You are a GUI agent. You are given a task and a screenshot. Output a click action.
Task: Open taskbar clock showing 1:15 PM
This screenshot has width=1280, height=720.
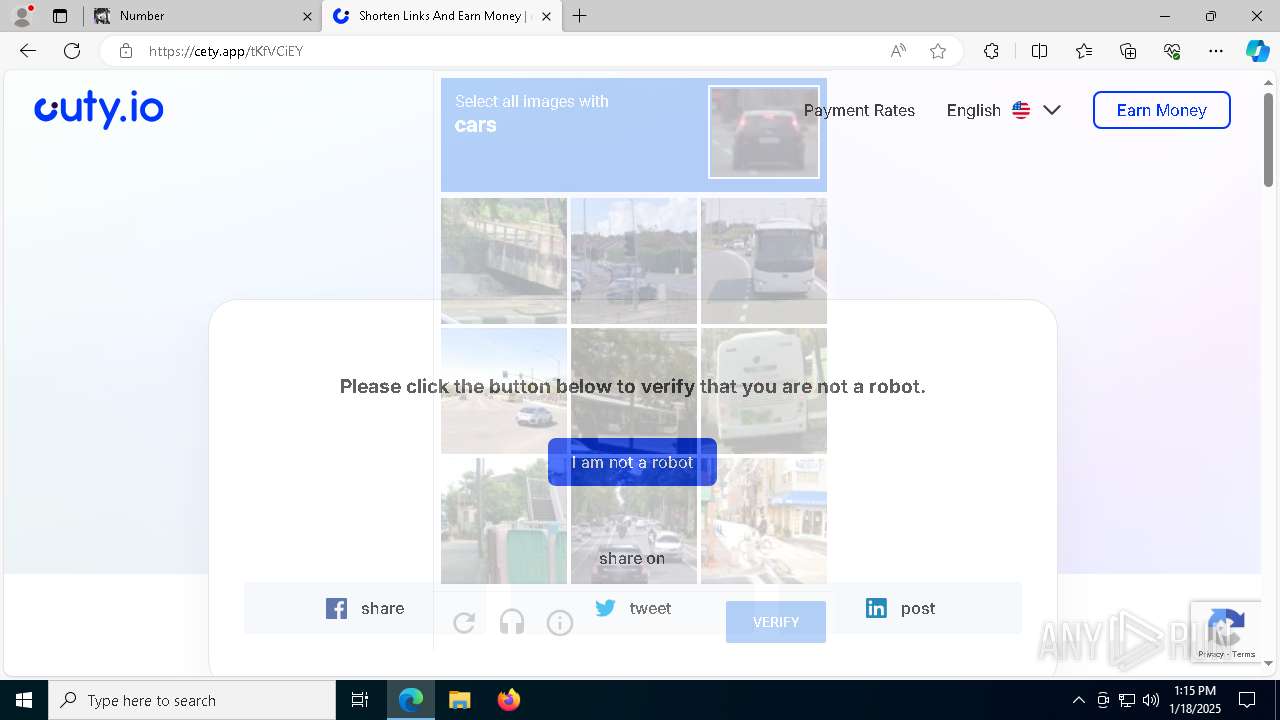pos(1196,700)
